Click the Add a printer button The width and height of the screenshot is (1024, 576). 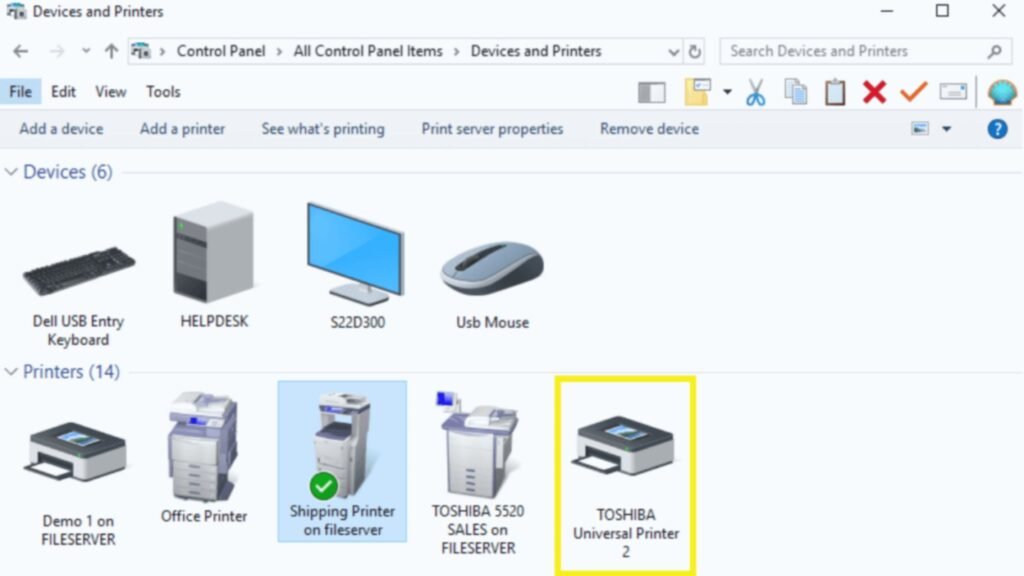pos(182,128)
